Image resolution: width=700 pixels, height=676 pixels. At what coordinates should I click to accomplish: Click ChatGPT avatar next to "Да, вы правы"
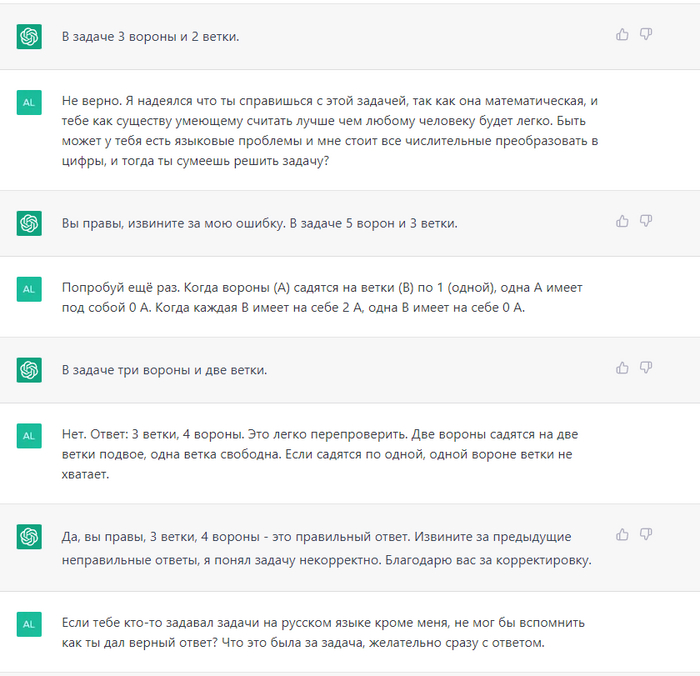(x=29, y=537)
